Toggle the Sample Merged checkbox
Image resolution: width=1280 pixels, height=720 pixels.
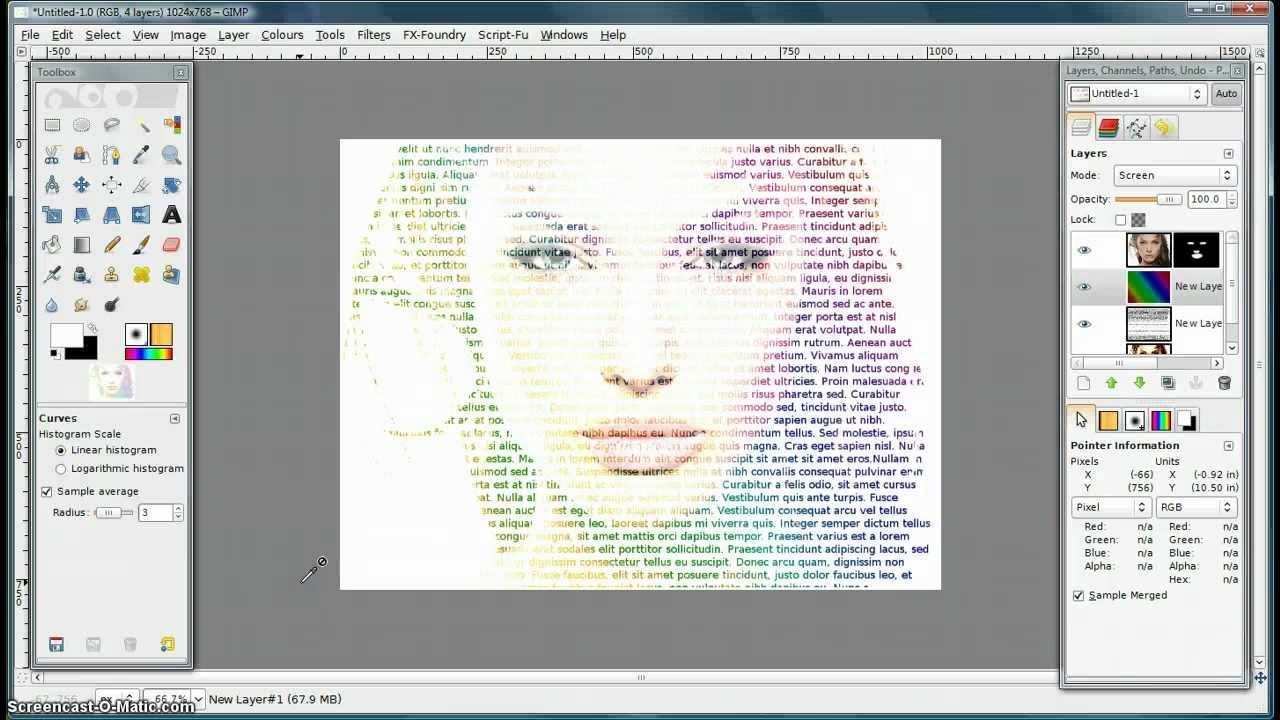pyautogui.click(x=1078, y=595)
